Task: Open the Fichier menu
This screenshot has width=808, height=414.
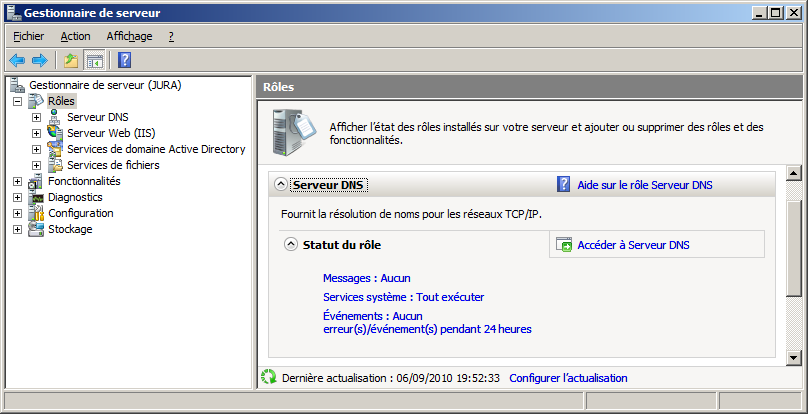Action: [28, 36]
